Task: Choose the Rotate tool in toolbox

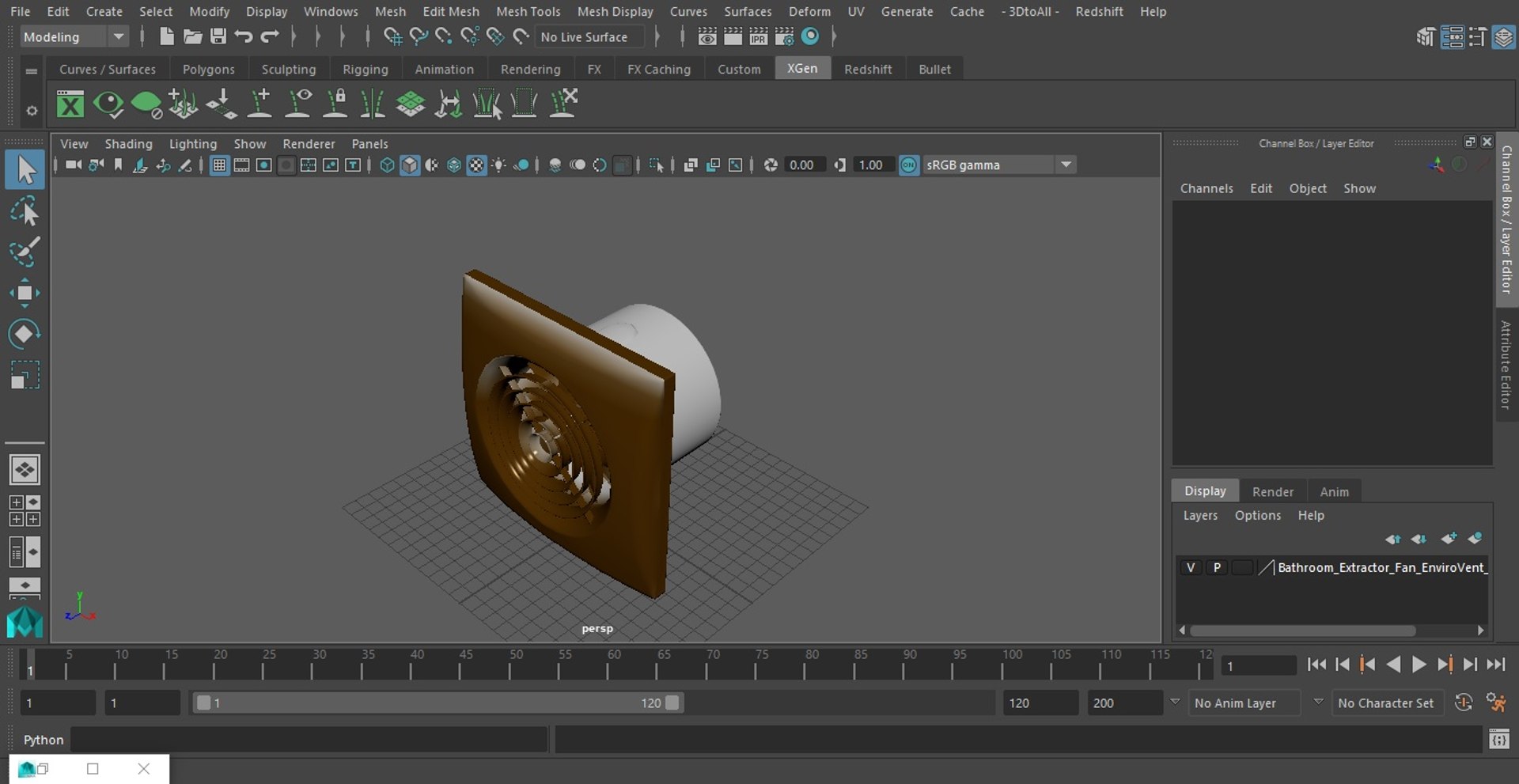Action: [x=25, y=334]
